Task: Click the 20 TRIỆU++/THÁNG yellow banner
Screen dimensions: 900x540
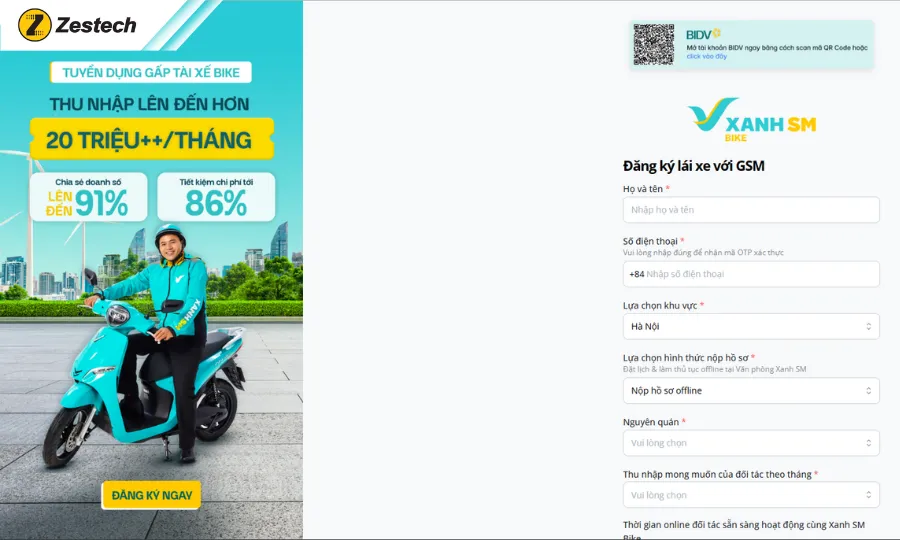Action: coord(152,139)
